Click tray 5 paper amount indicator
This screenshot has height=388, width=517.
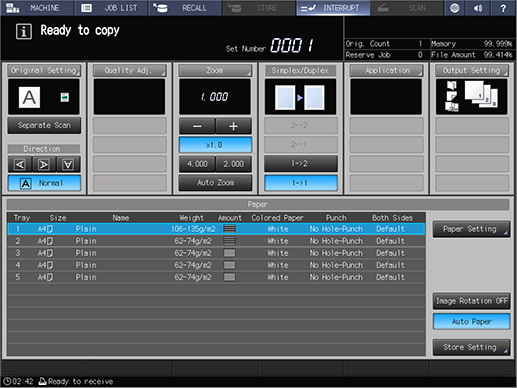[x=230, y=277]
